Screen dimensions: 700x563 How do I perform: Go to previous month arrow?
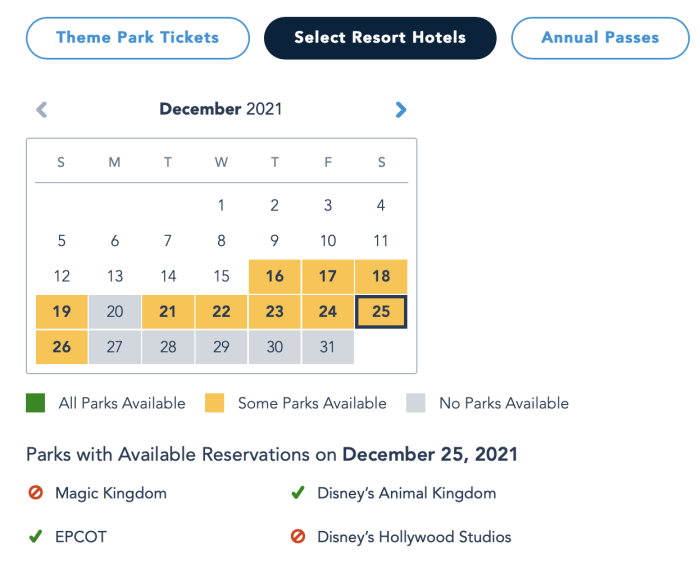[x=41, y=110]
